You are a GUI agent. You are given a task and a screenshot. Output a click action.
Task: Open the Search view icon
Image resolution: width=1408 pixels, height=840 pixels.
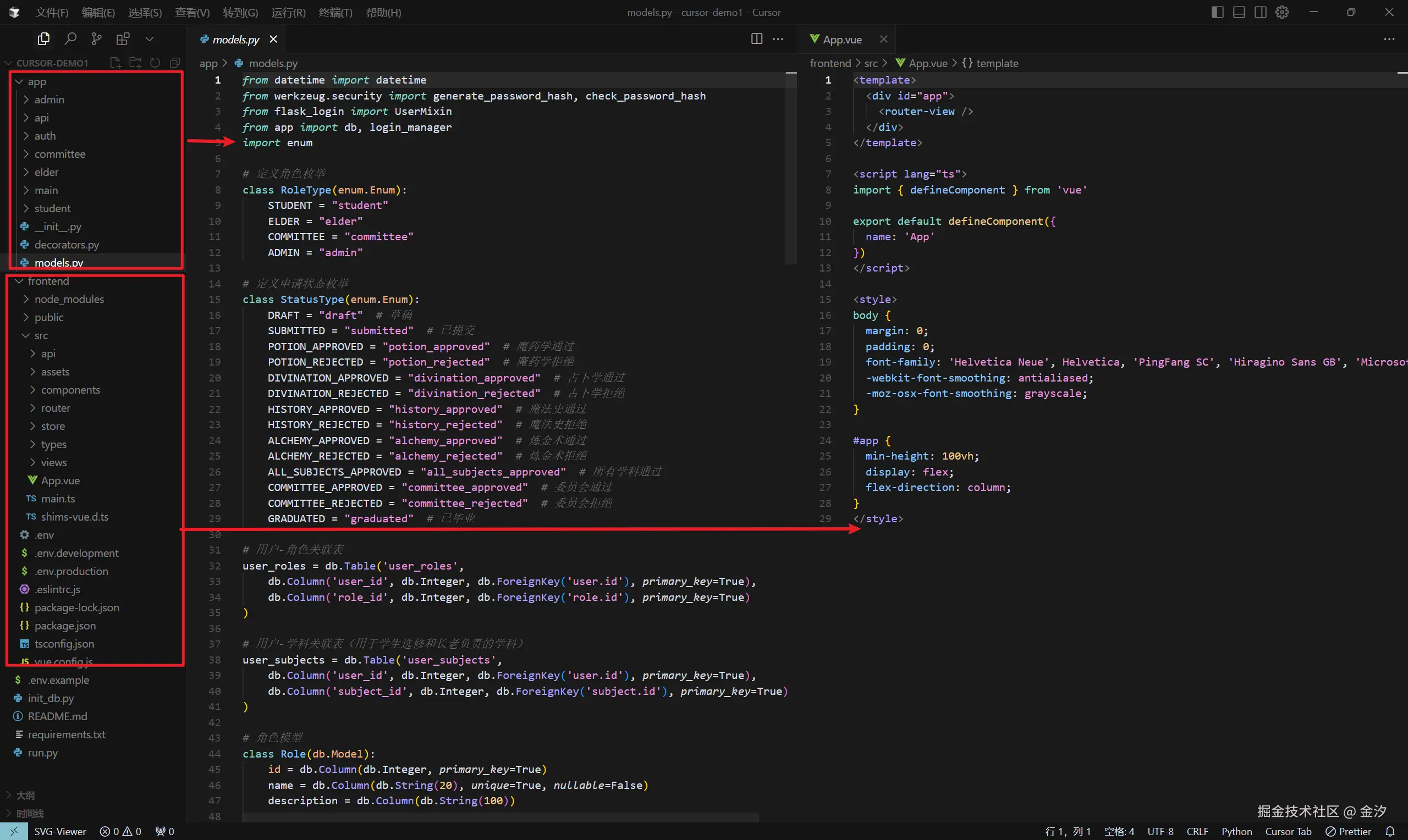(70, 38)
